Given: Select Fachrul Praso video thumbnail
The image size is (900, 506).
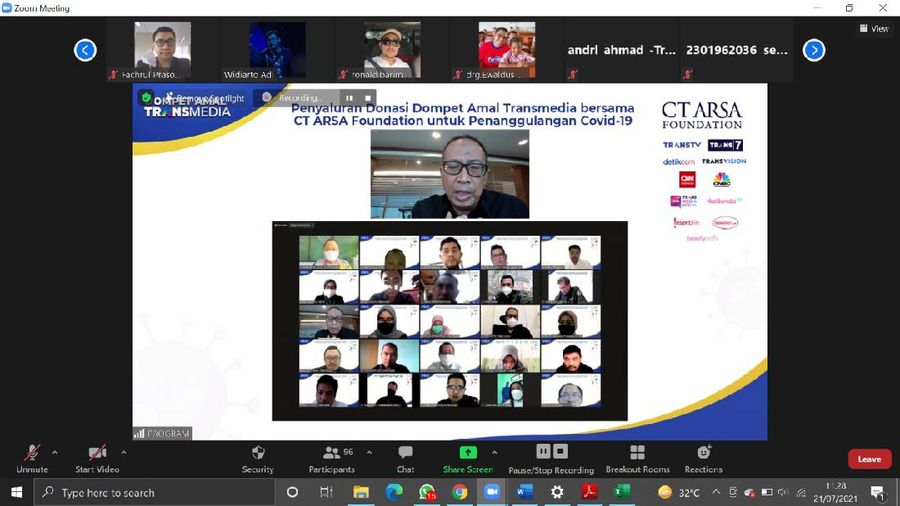Looking at the screenshot, I should click(162, 50).
